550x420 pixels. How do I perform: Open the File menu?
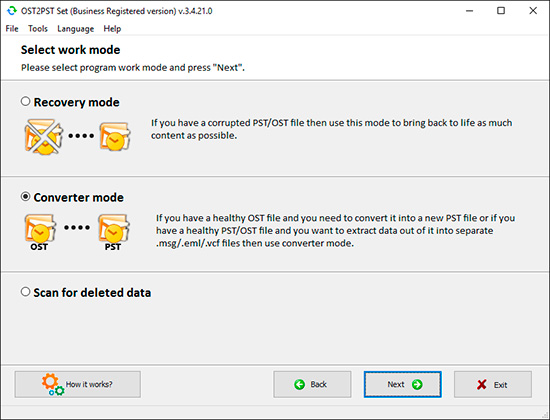click(x=12, y=29)
